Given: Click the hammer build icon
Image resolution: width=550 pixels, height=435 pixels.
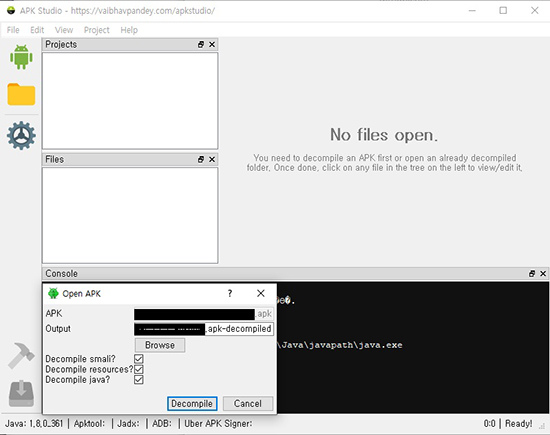Looking at the screenshot, I should point(21,355).
